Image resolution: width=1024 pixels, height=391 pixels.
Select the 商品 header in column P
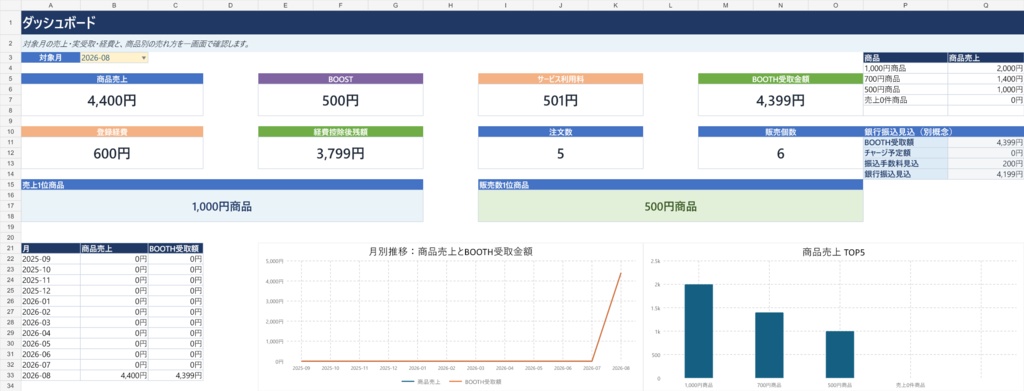pyautogui.click(x=905, y=57)
